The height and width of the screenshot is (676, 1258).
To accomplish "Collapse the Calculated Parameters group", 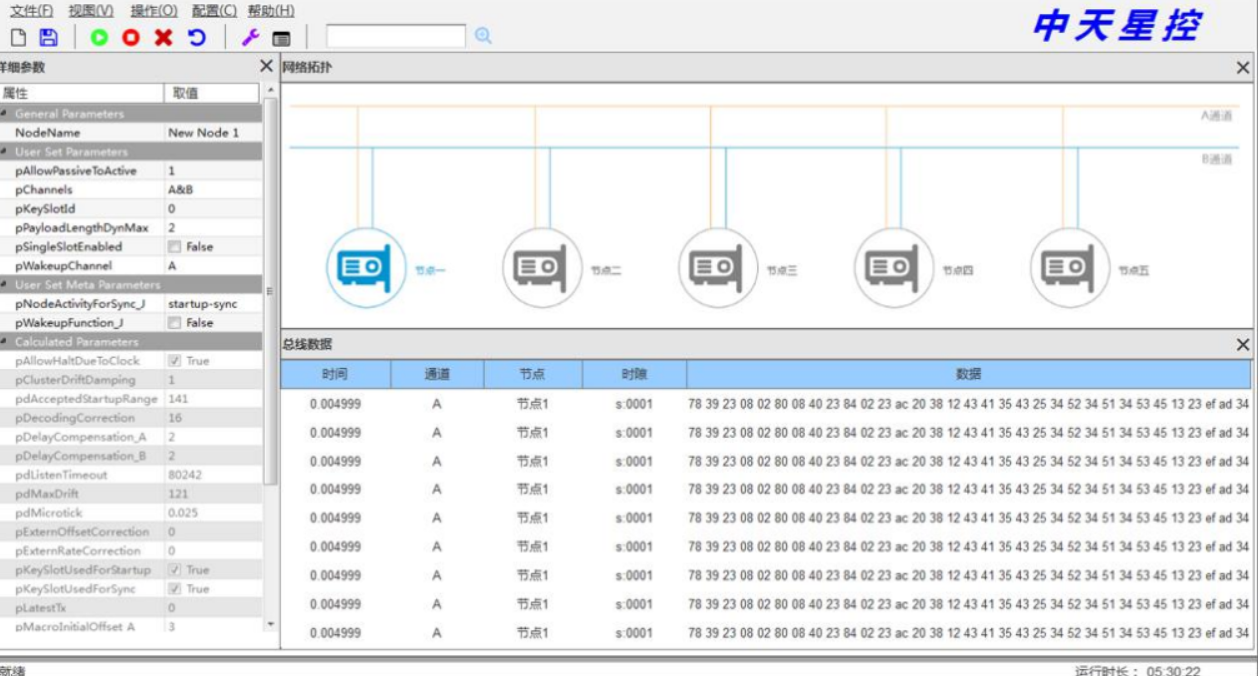I will coord(4,342).
